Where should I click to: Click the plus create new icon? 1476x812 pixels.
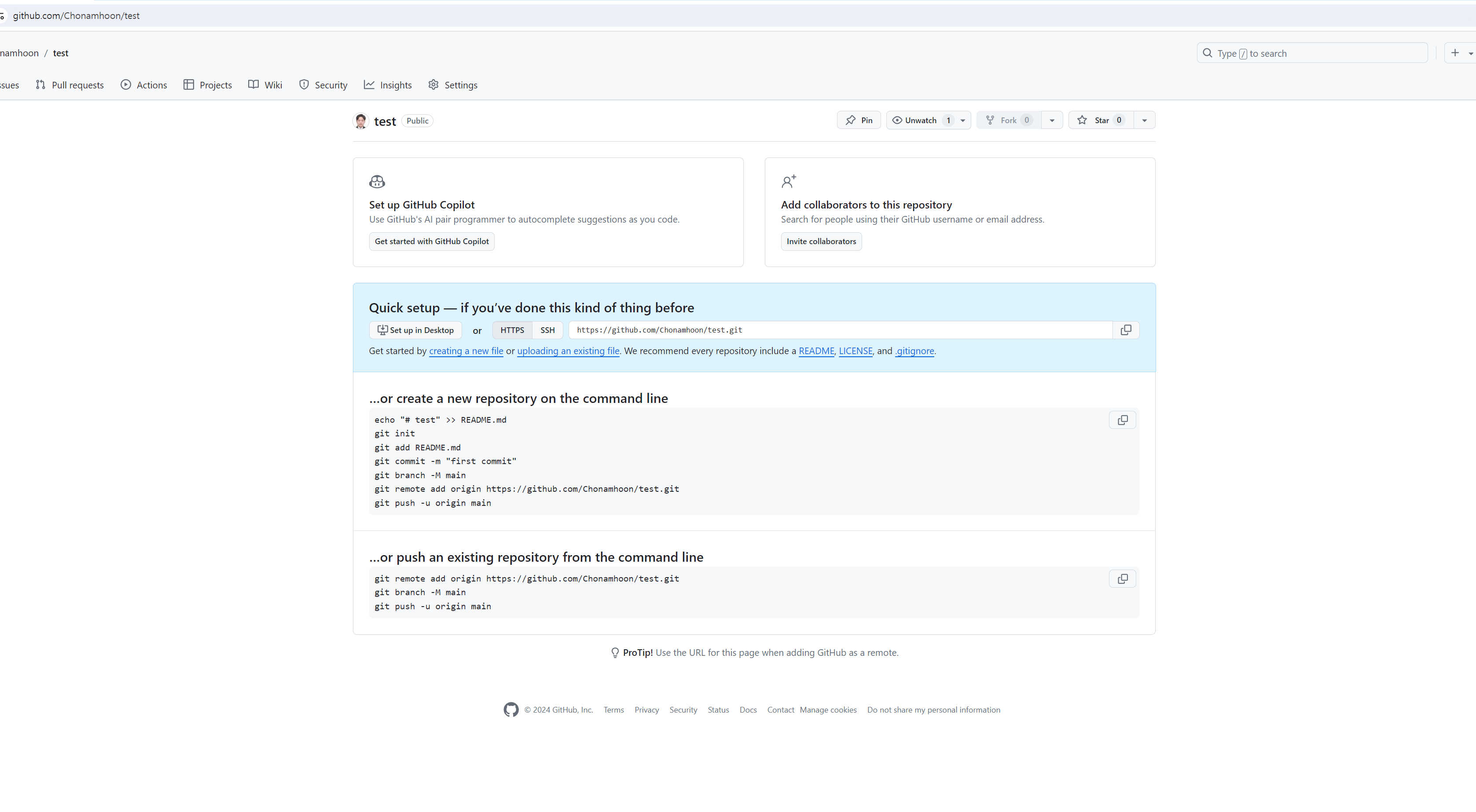pyautogui.click(x=1455, y=53)
